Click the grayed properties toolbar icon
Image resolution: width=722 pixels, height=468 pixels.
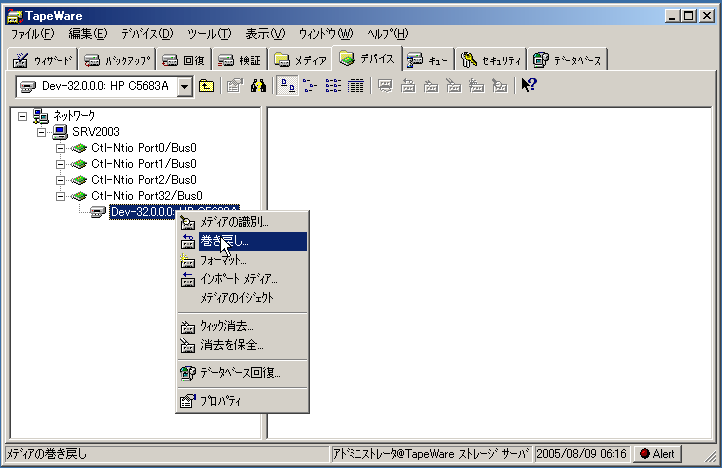pos(235,86)
